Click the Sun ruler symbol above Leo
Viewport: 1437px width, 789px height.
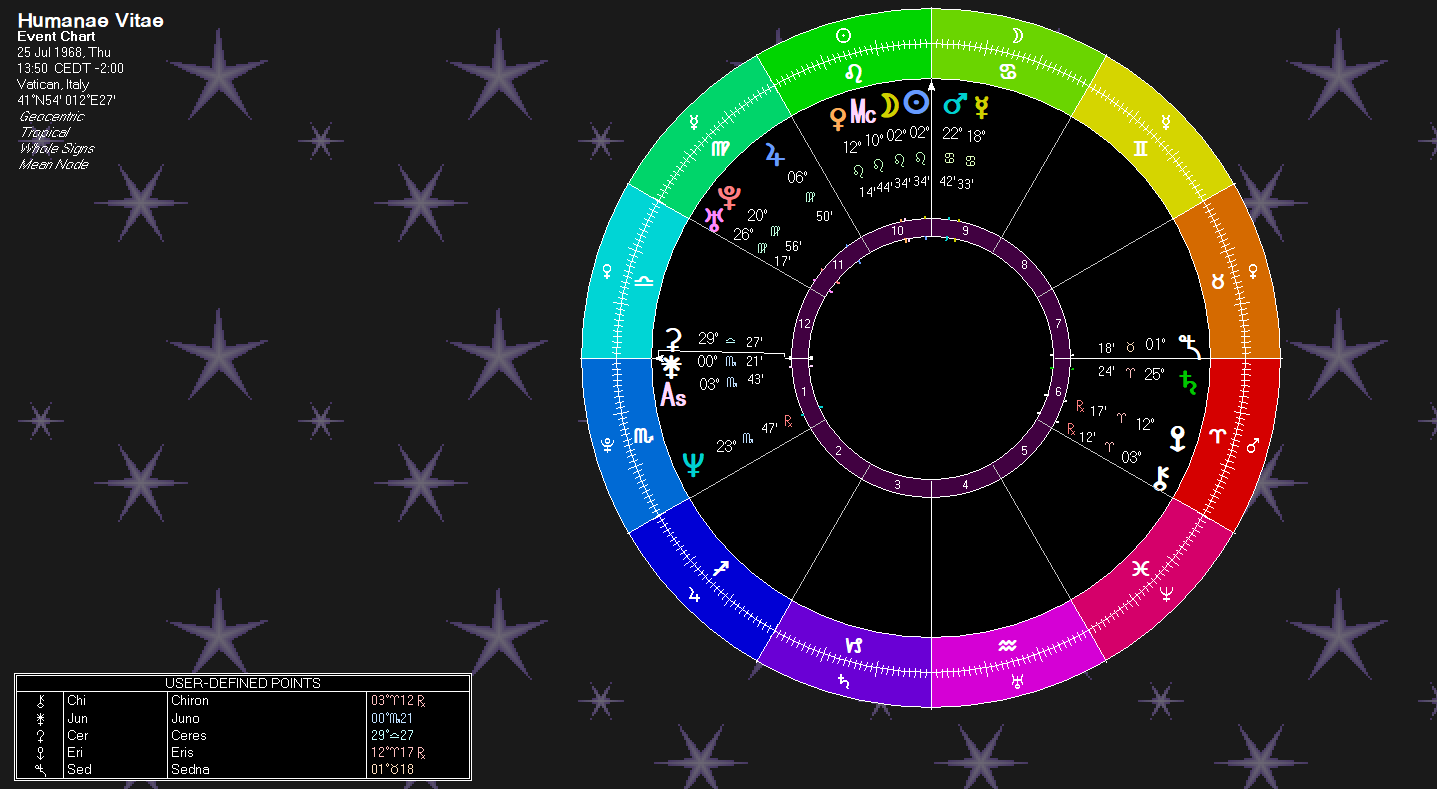tap(843, 34)
